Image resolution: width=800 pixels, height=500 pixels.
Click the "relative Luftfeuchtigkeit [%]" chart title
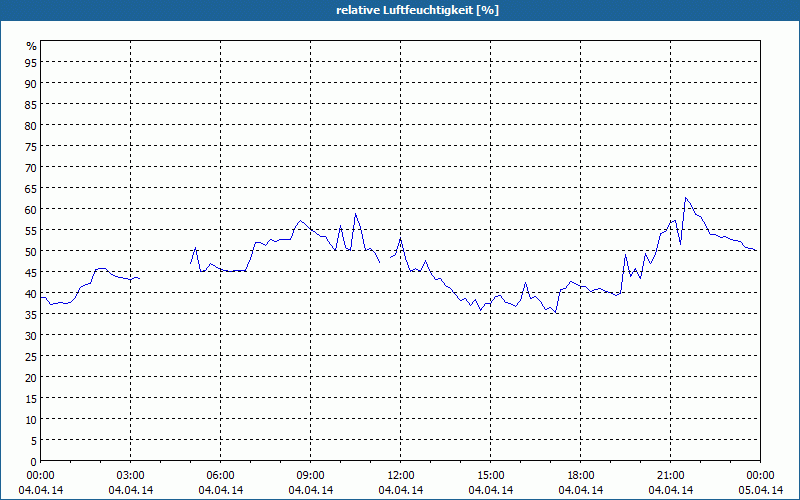point(417,10)
